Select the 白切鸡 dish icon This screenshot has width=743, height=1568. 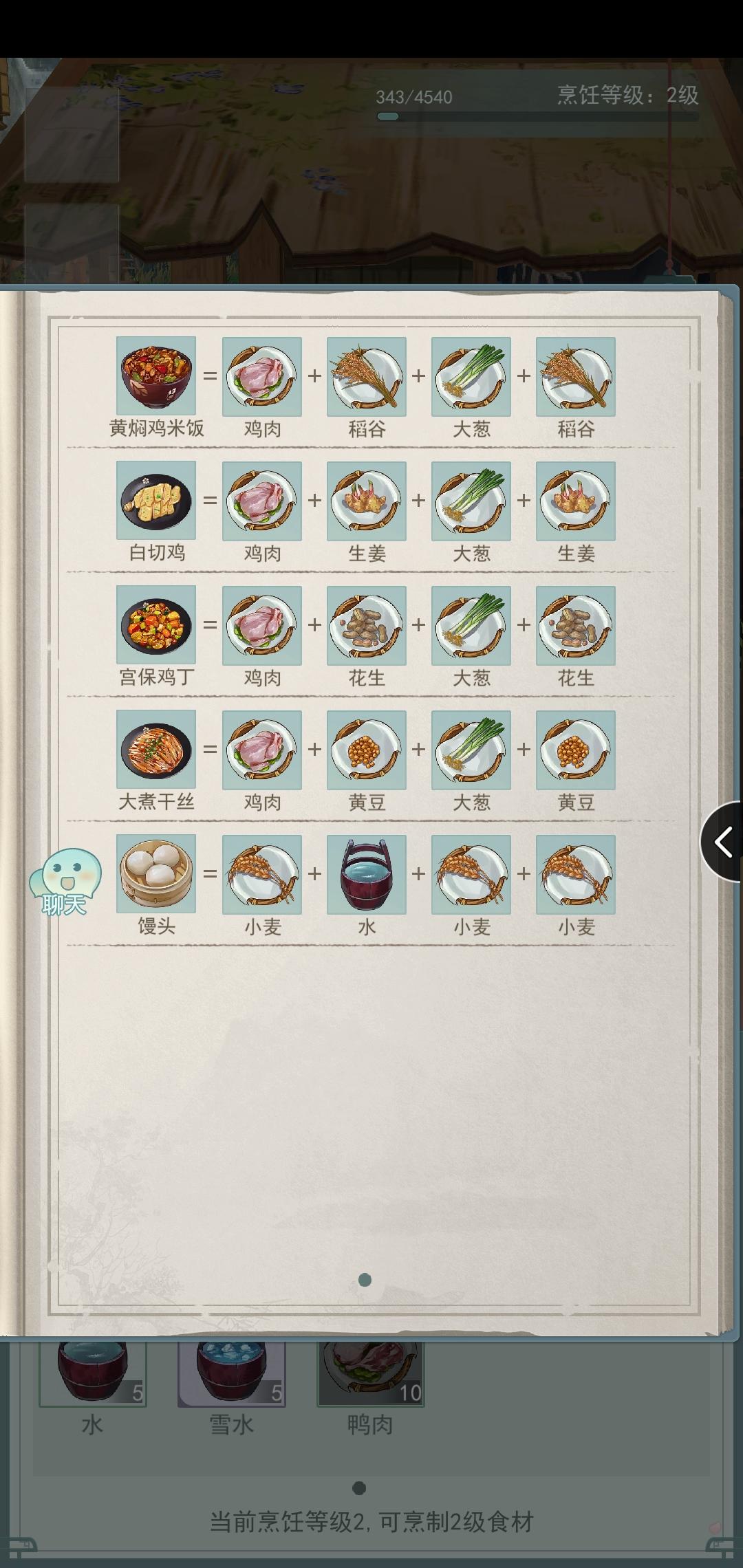coord(156,501)
